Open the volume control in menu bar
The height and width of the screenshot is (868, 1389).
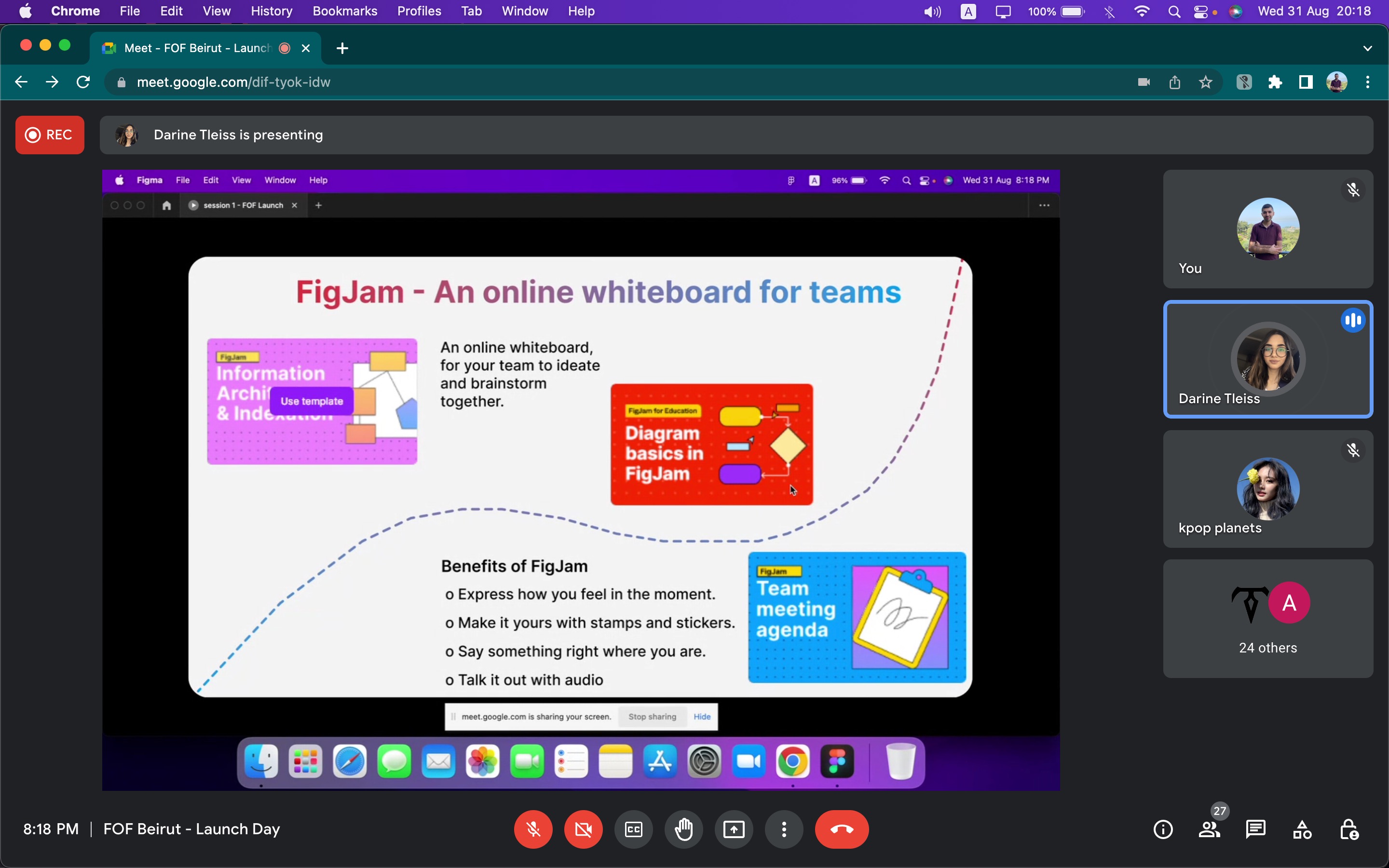coord(933,12)
